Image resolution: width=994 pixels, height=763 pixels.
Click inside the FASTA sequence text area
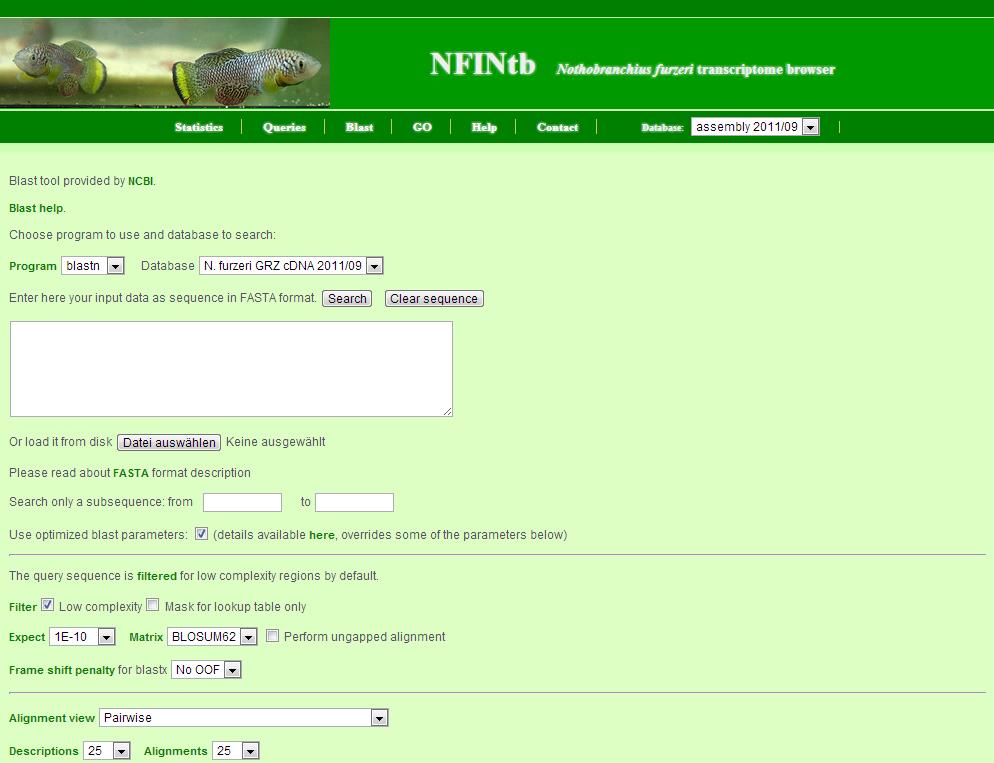[x=231, y=368]
